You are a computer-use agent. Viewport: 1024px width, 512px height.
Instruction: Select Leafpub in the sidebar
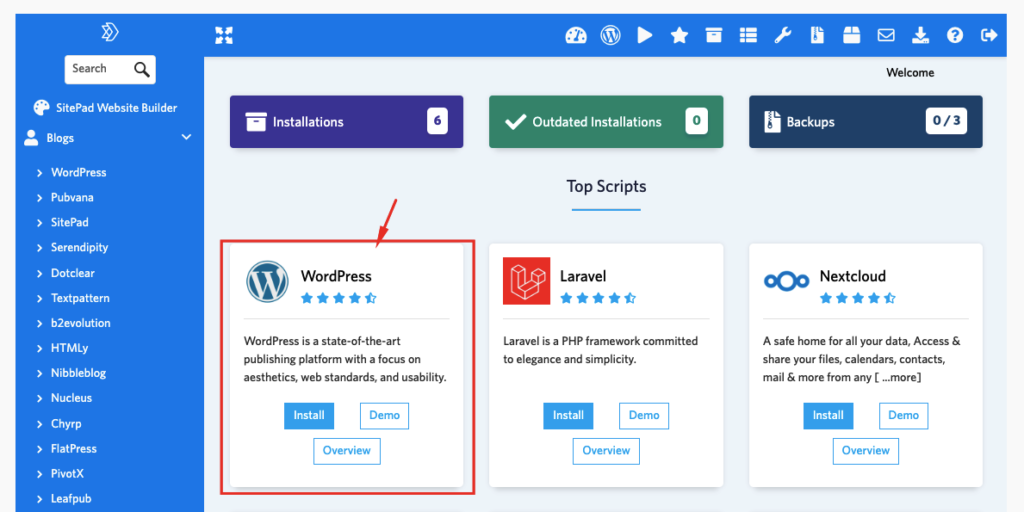pyautogui.click(x=71, y=498)
